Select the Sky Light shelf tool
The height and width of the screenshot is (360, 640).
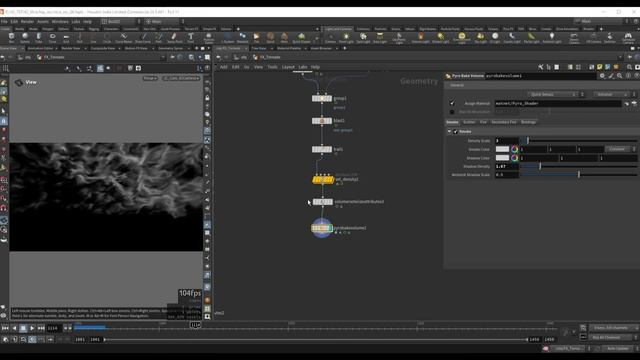(480, 38)
